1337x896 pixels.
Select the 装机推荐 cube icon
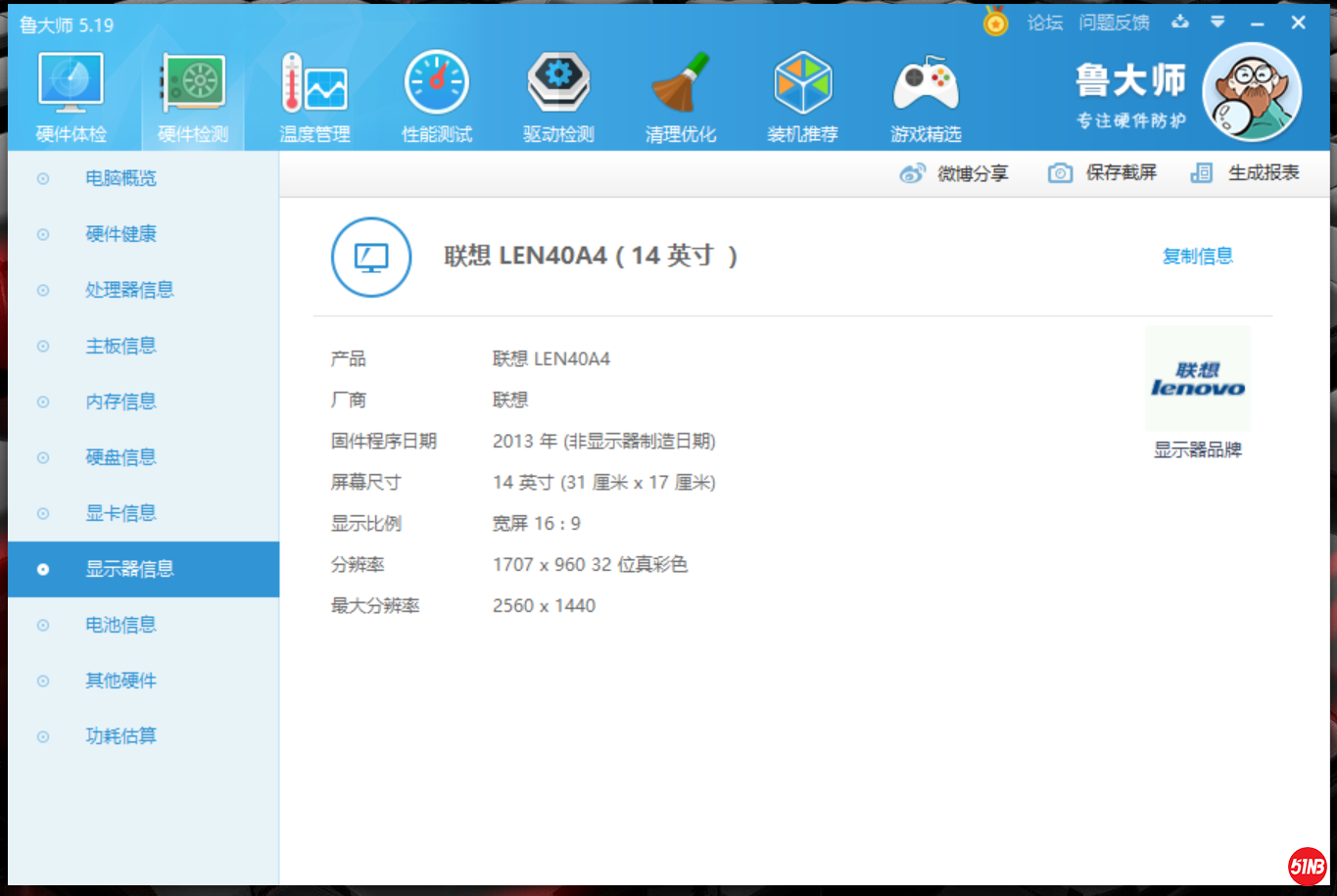[x=802, y=84]
